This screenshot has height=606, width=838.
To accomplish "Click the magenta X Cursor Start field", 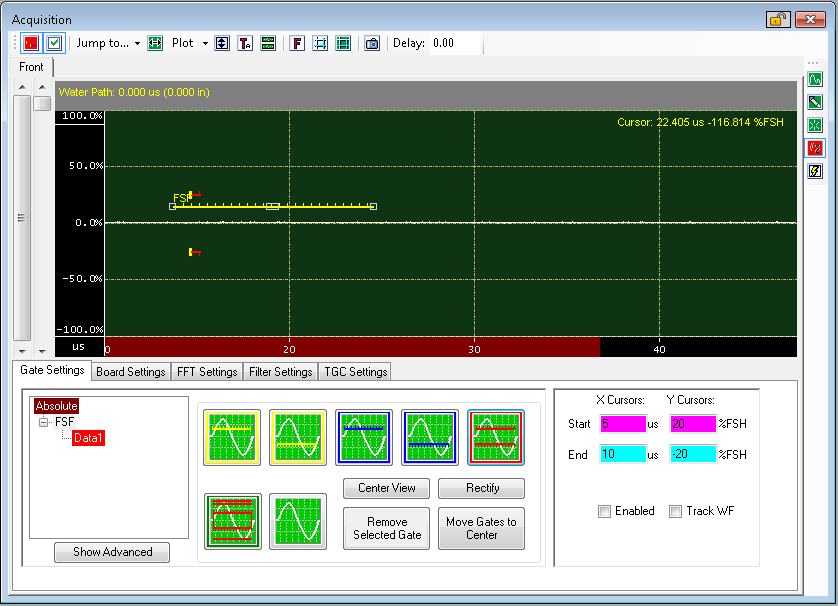I will (621, 424).
